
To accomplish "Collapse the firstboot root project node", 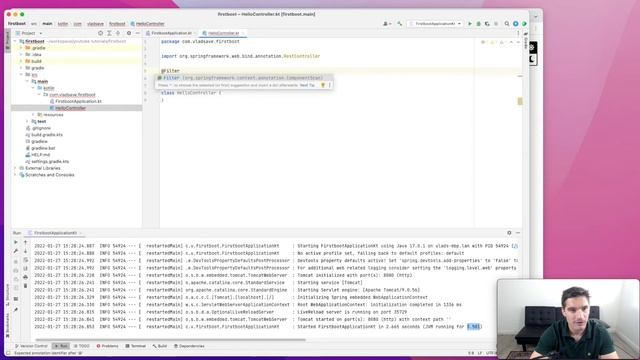I will (x=16, y=41).
